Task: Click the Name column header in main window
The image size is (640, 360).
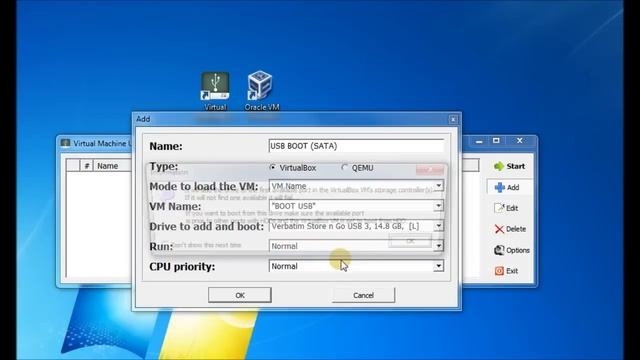Action: click(112, 166)
